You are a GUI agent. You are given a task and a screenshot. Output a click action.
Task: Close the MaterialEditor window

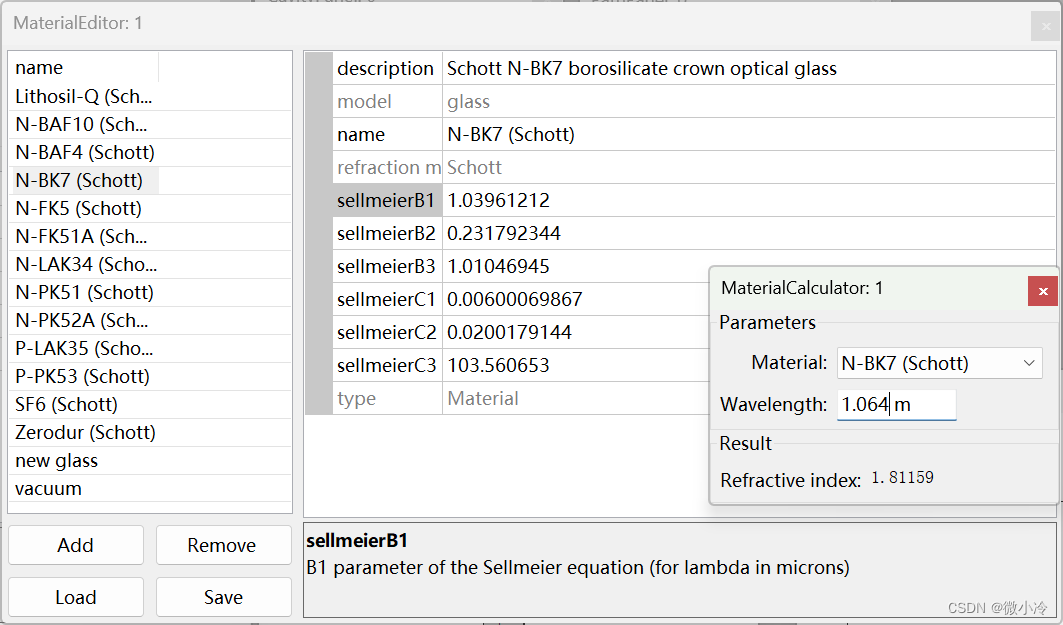click(1046, 26)
